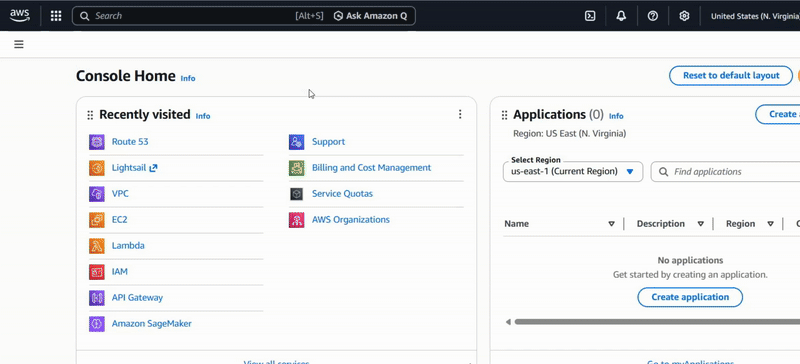The width and height of the screenshot is (800, 364).
Task: Click the Applications table horizontal scrollbar
Action: (657, 322)
